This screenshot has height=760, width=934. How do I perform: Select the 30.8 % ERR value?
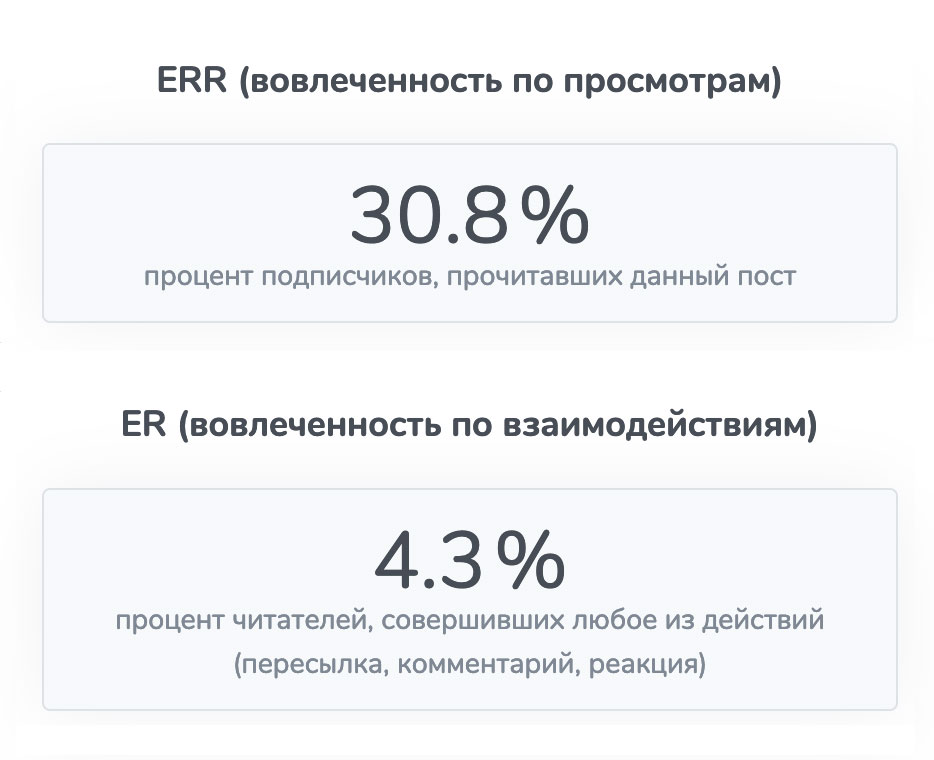tap(469, 218)
